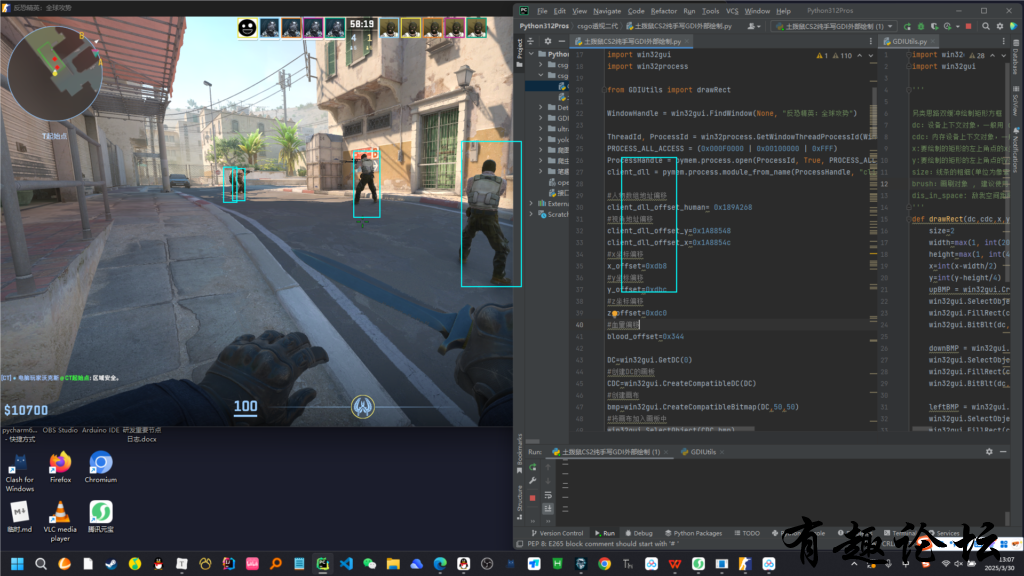Toggle the Structure side tool window
1024x576 pixels.
click(520, 502)
